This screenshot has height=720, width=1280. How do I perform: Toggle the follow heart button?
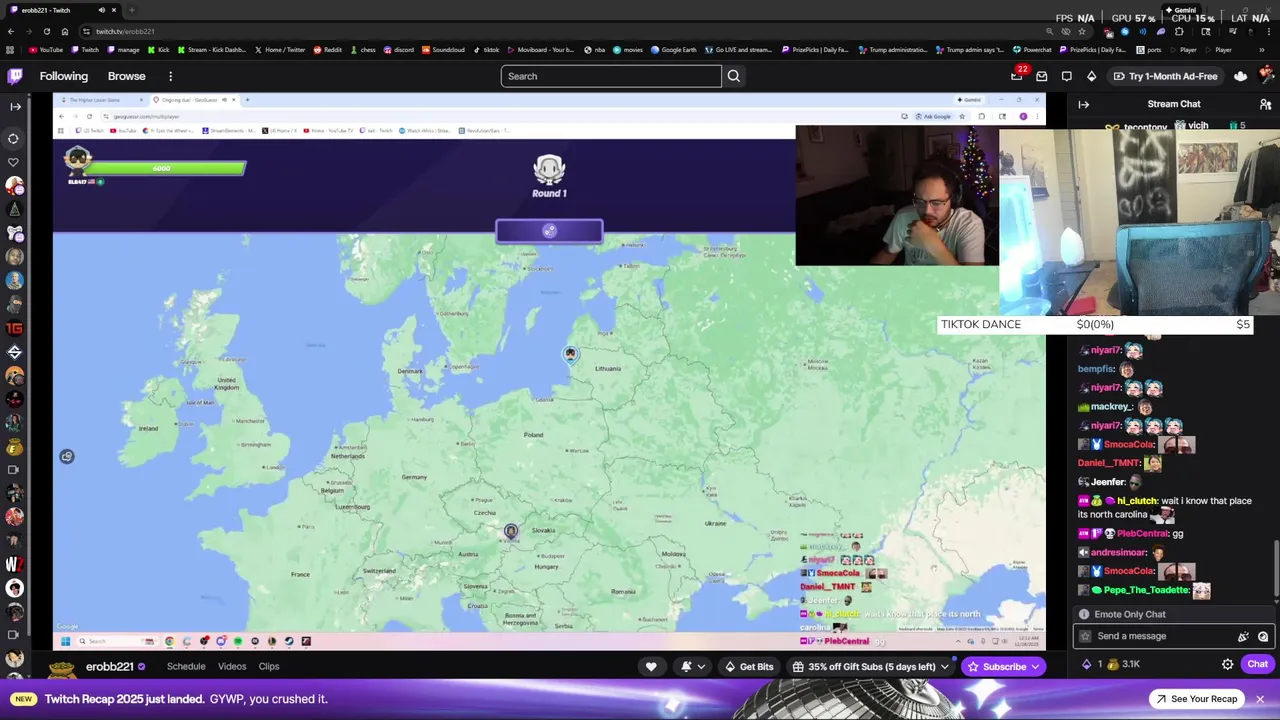pyautogui.click(x=651, y=667)
